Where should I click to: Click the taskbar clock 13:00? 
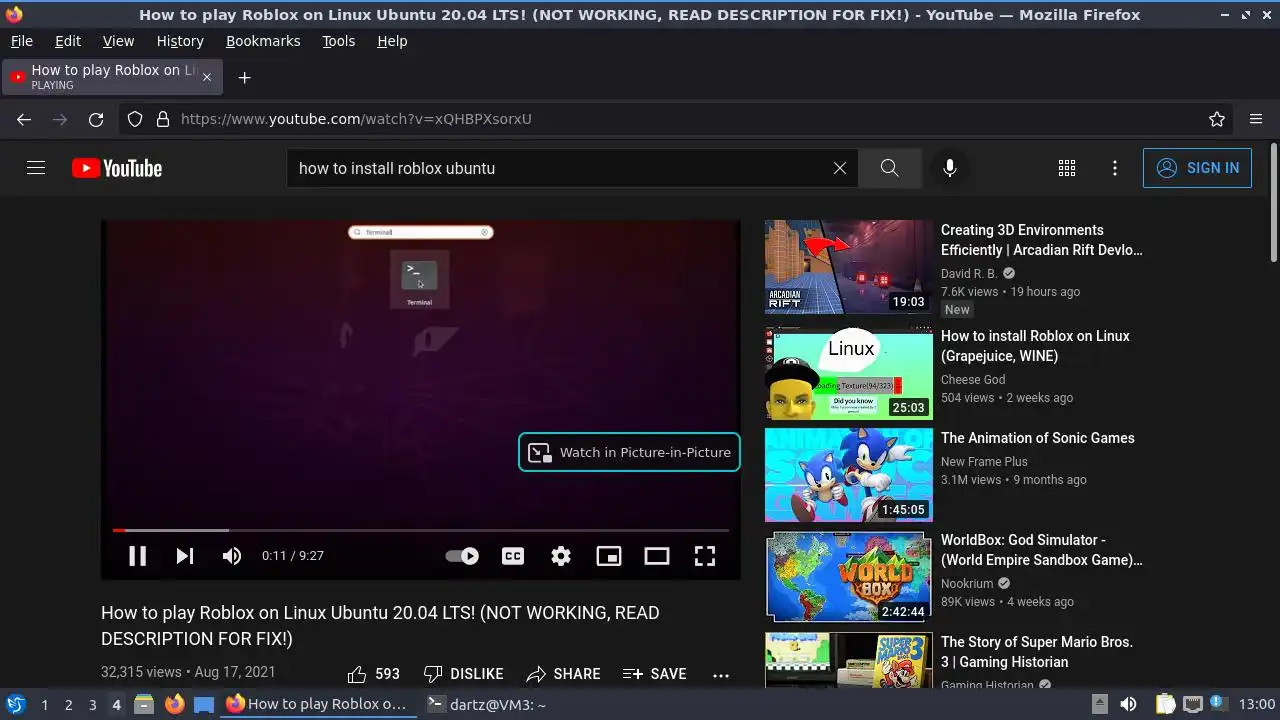click(1257, 704)
